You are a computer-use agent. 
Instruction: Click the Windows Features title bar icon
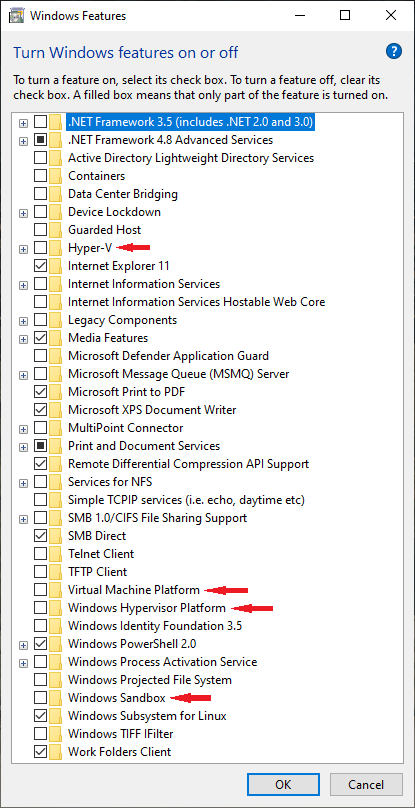click(x=16, y=15)
